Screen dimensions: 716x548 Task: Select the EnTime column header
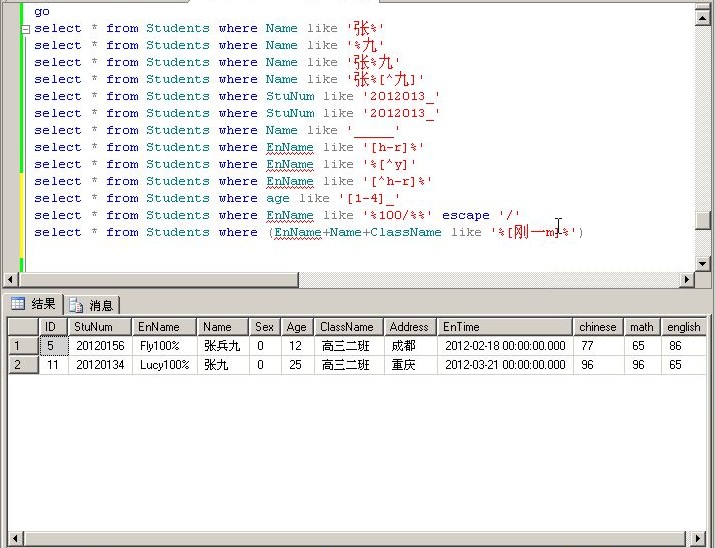[505, 327]
